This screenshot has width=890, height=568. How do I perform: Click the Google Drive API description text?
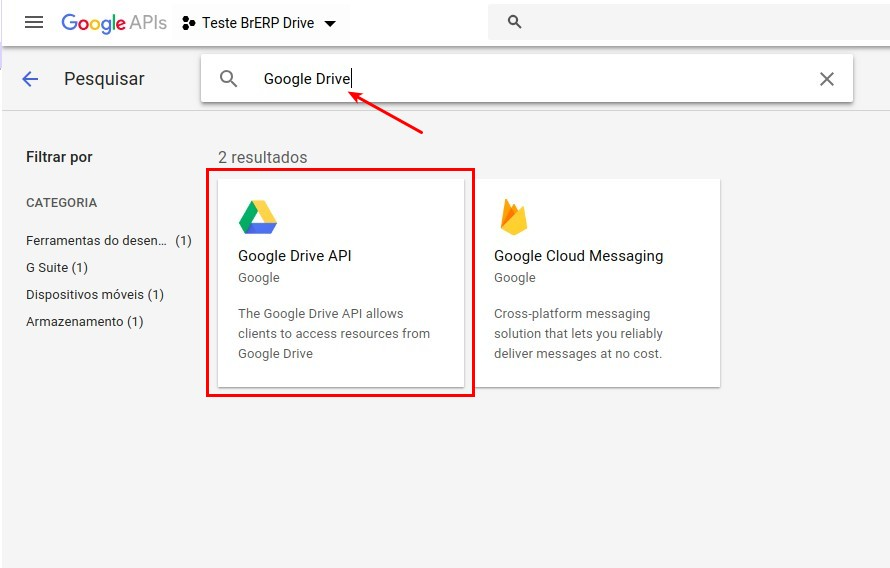click(x=334, y=334)
